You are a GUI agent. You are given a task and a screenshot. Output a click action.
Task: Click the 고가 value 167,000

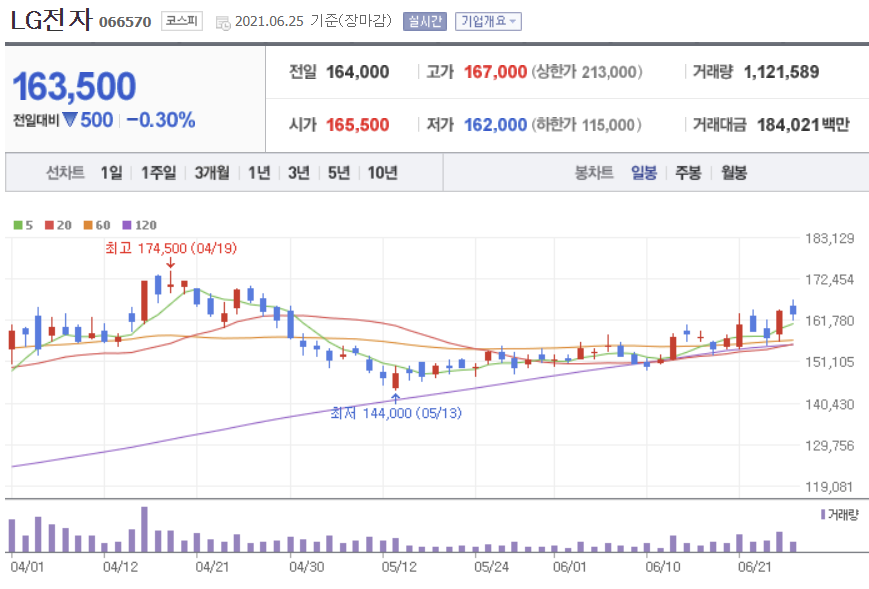tap(495, 72)
